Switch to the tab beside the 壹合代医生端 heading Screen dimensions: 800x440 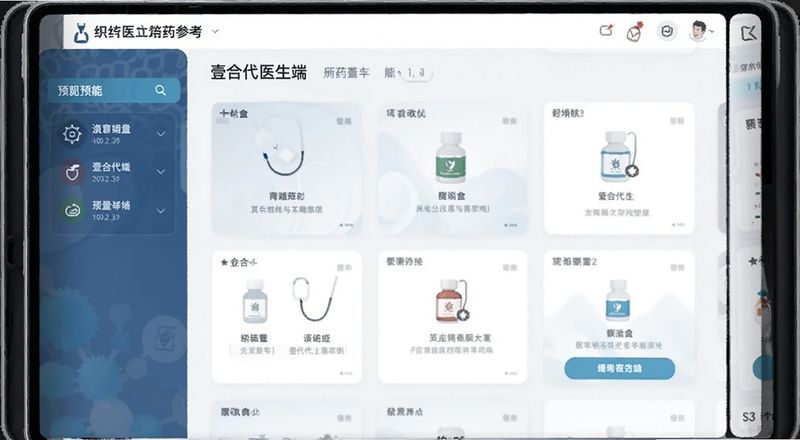[346, 73]
